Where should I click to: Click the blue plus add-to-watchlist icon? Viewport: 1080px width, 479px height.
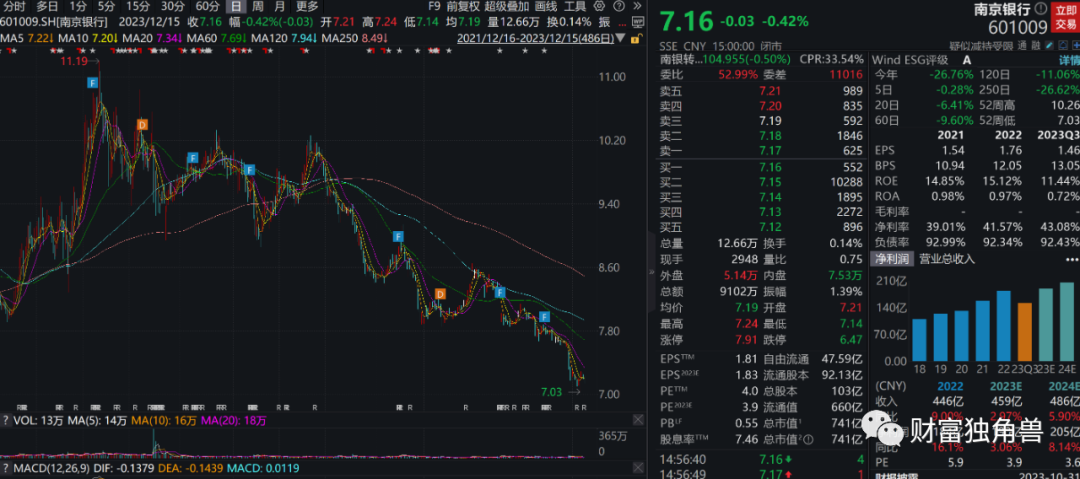tap(1074, 45)
